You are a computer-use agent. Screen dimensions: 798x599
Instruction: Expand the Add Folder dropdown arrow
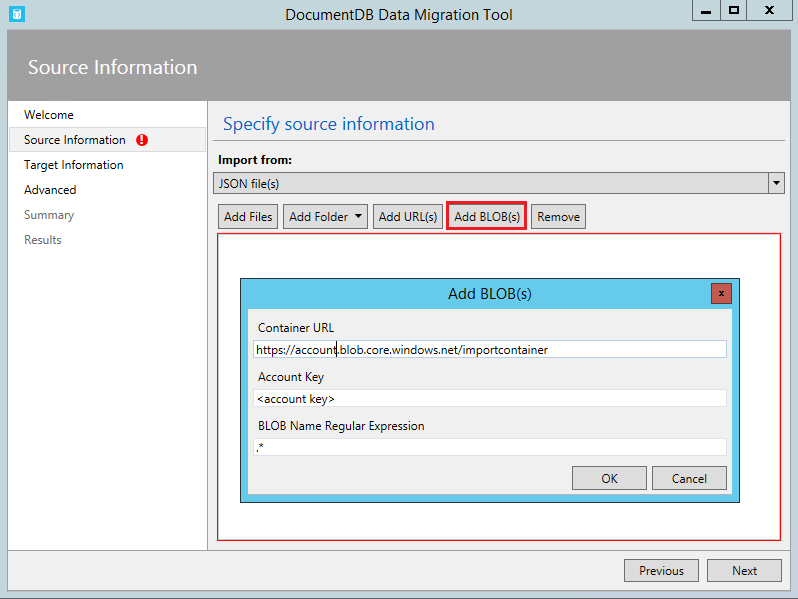pyautogui.click(x=358, y=217)
